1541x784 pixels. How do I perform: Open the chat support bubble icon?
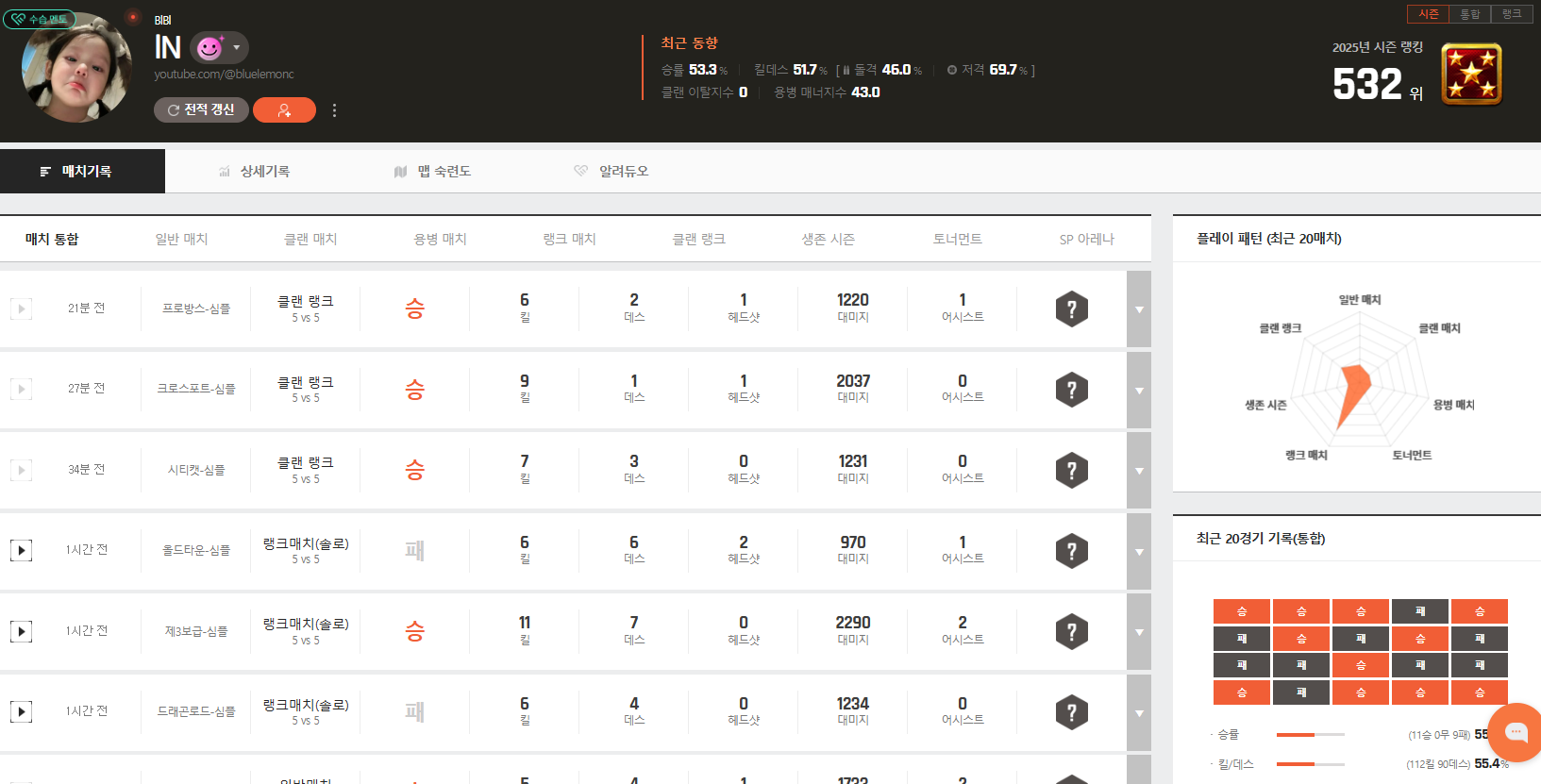pyautogui.click(x=1516, y=732)
